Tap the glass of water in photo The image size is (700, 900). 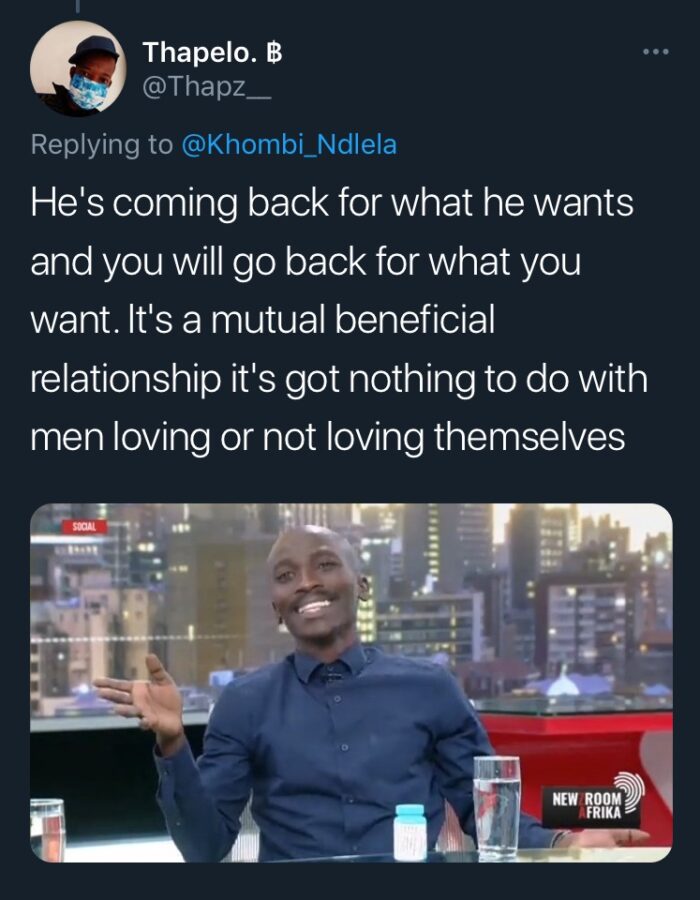pyautogui.click(x=496, y=806)
